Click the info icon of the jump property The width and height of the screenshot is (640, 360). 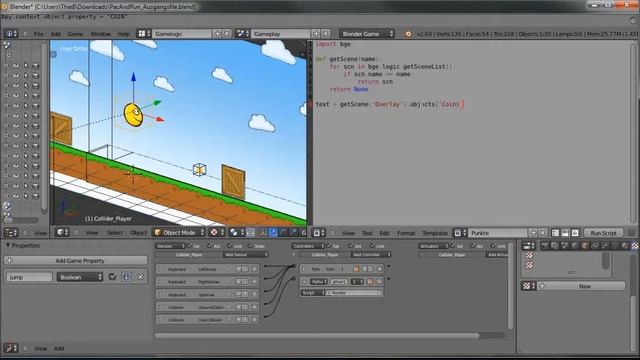[x=126, y=277]
